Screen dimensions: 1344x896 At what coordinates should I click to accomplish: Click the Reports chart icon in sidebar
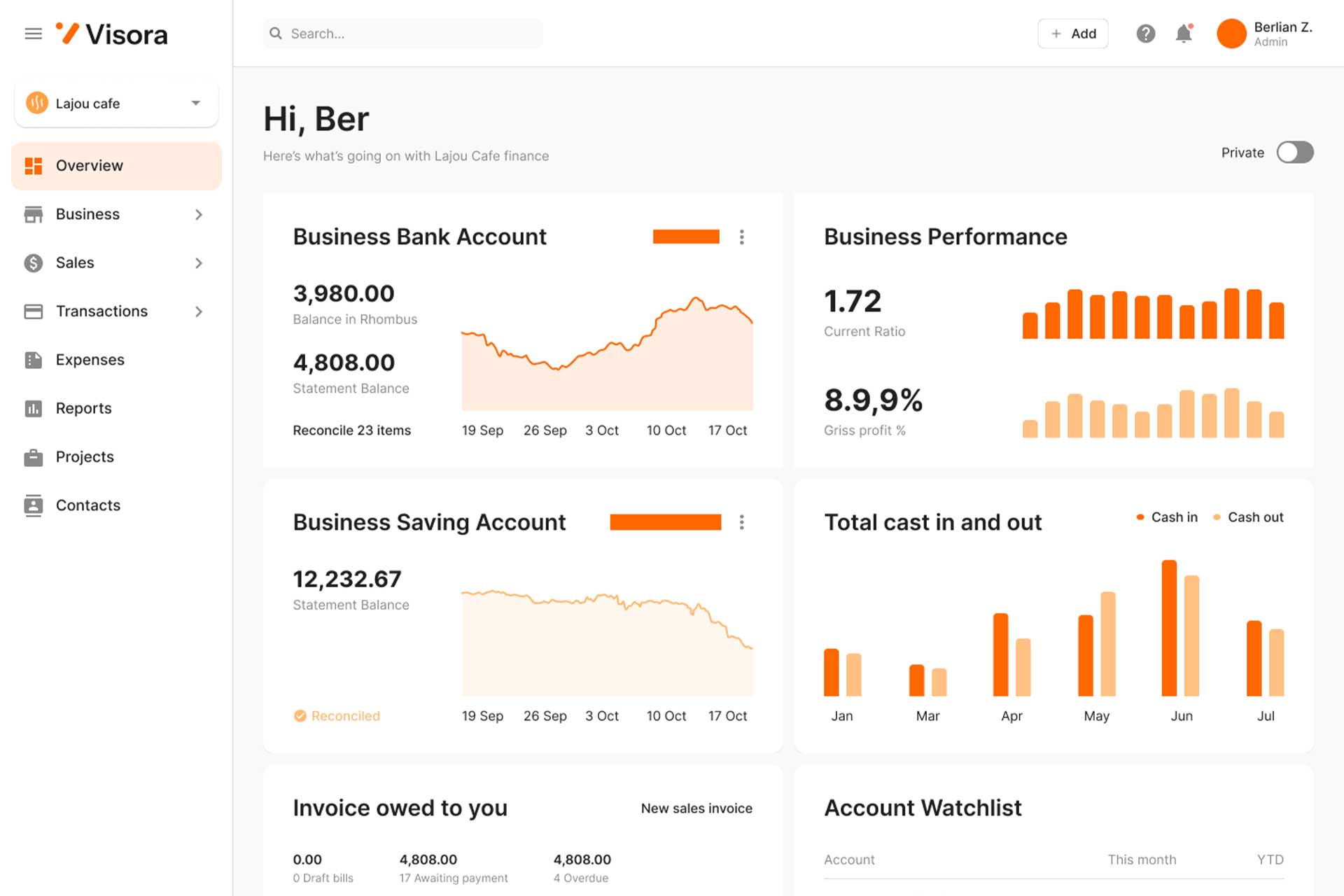33,408
